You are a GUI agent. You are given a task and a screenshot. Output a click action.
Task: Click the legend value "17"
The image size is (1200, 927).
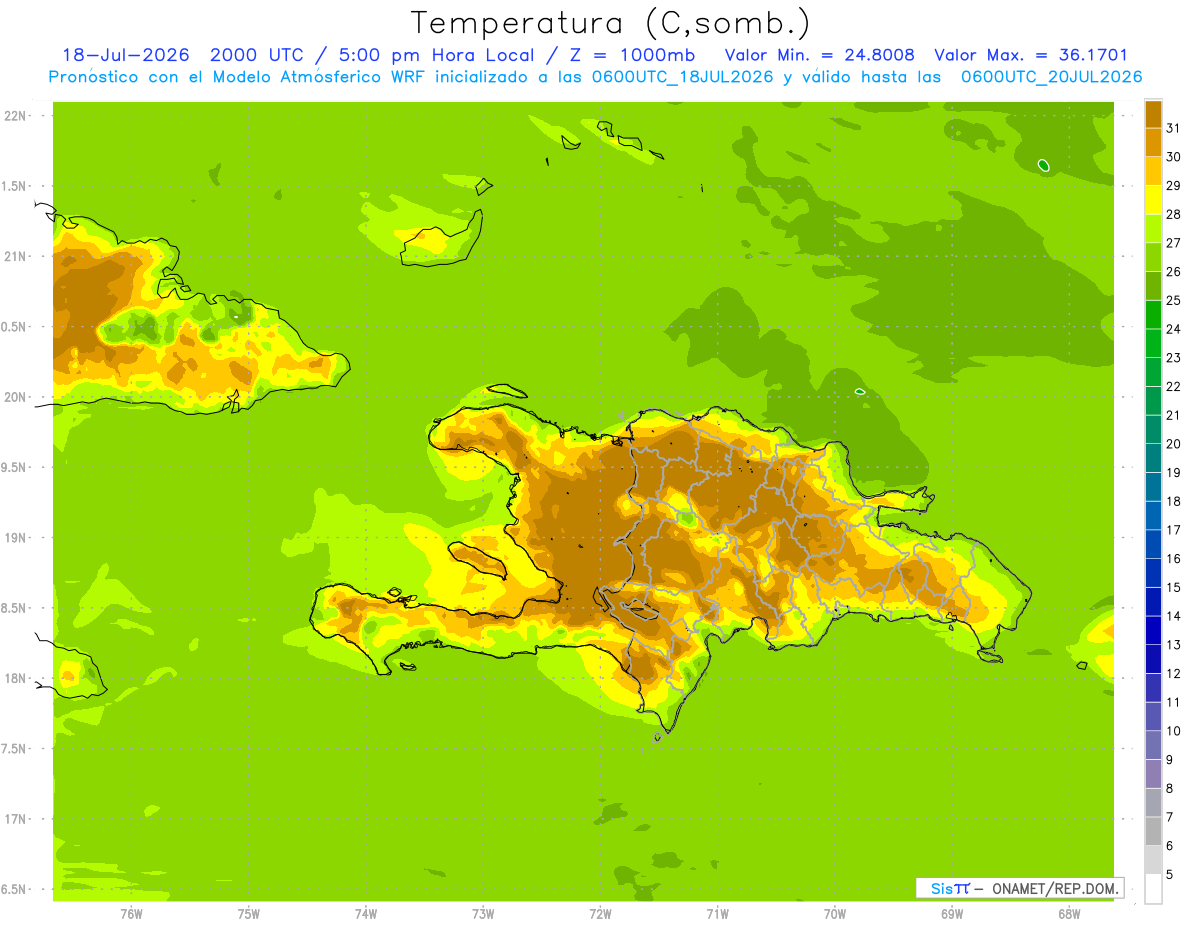pyautogui.click(x=1174, y=530)
